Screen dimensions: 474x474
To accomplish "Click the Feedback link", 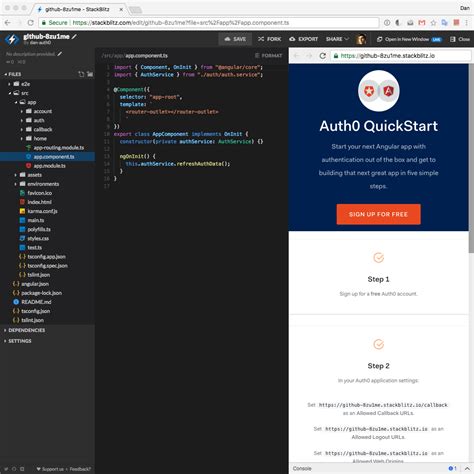I will (80, 469).
